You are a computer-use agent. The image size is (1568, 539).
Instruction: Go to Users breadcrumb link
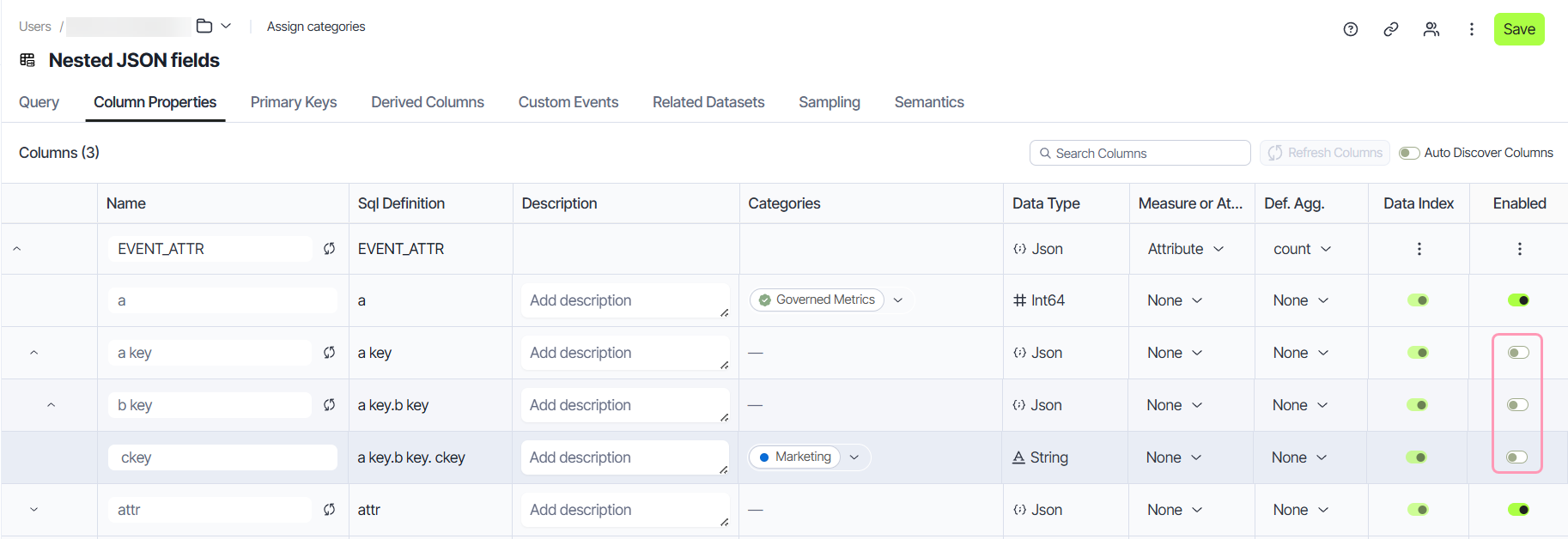click(35, 27)
